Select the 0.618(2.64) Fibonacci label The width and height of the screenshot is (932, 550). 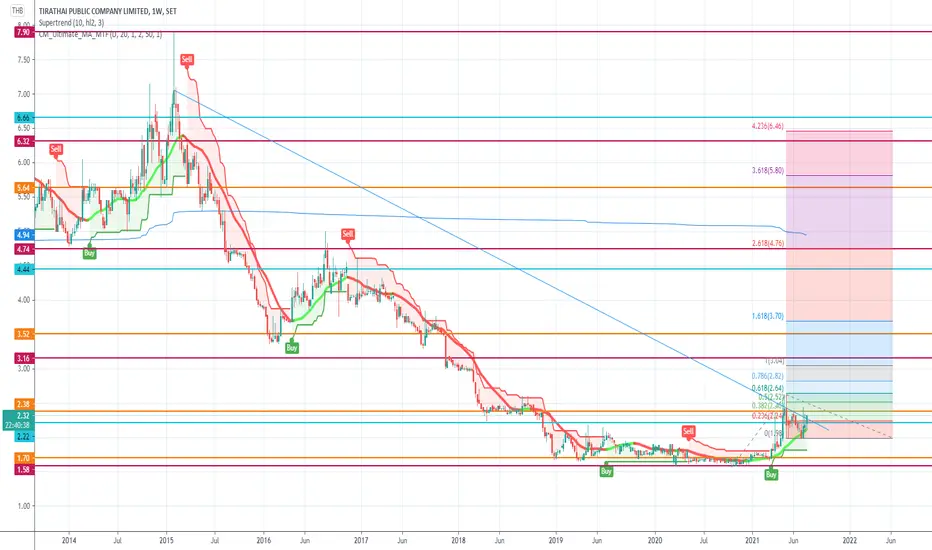pos(768,388)
